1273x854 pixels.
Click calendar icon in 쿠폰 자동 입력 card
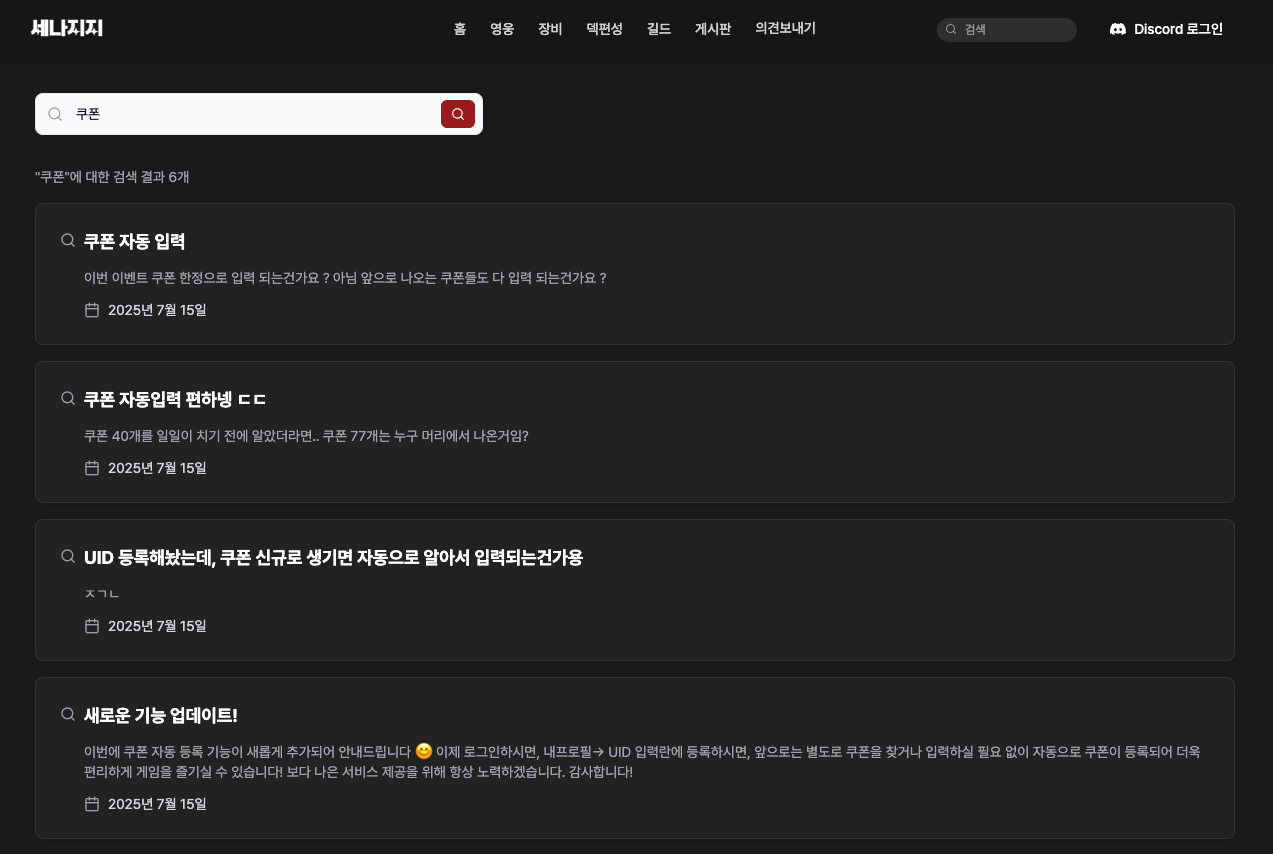[92, 310]
